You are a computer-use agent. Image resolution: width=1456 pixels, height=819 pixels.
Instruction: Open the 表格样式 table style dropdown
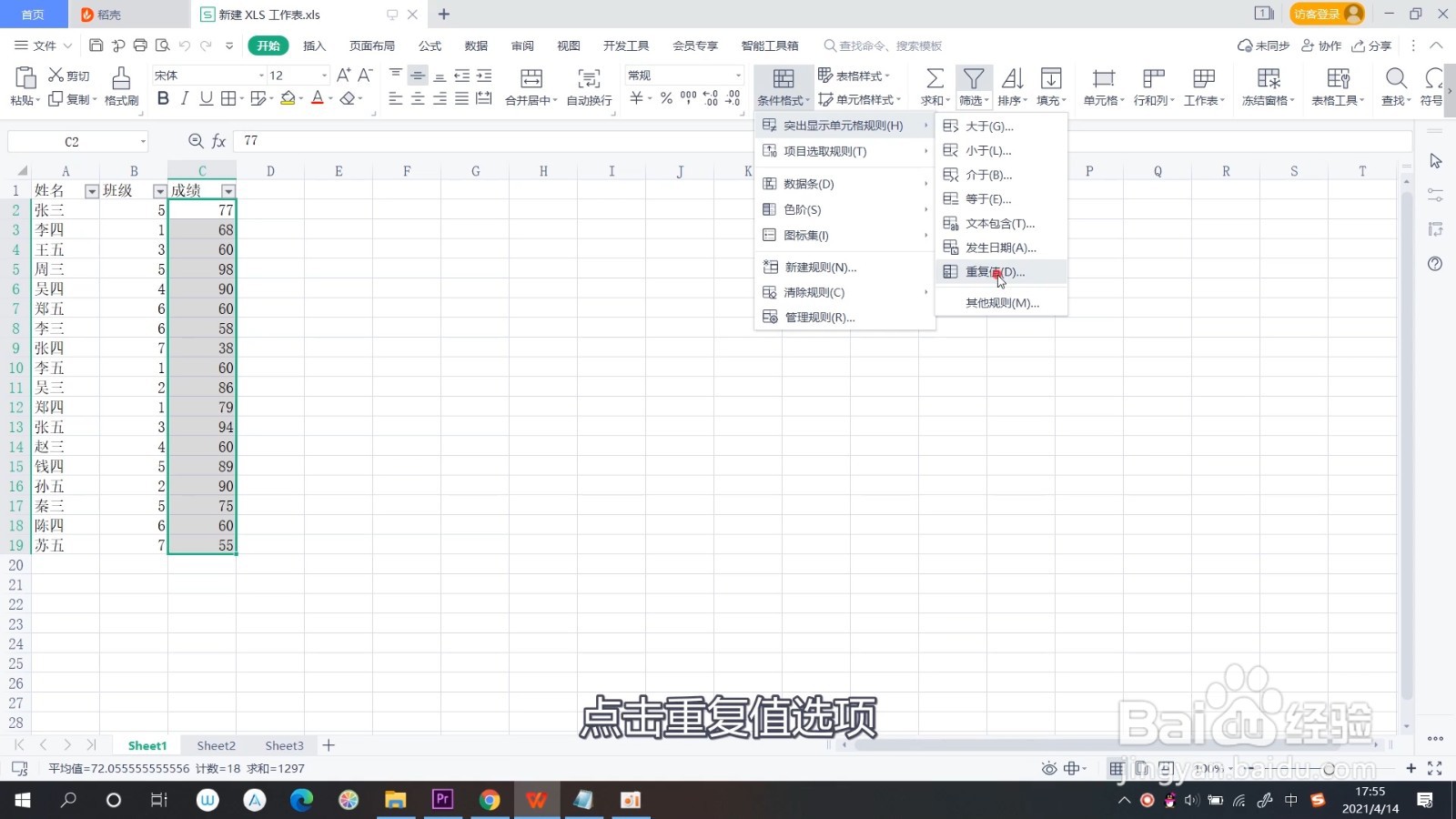854,76
